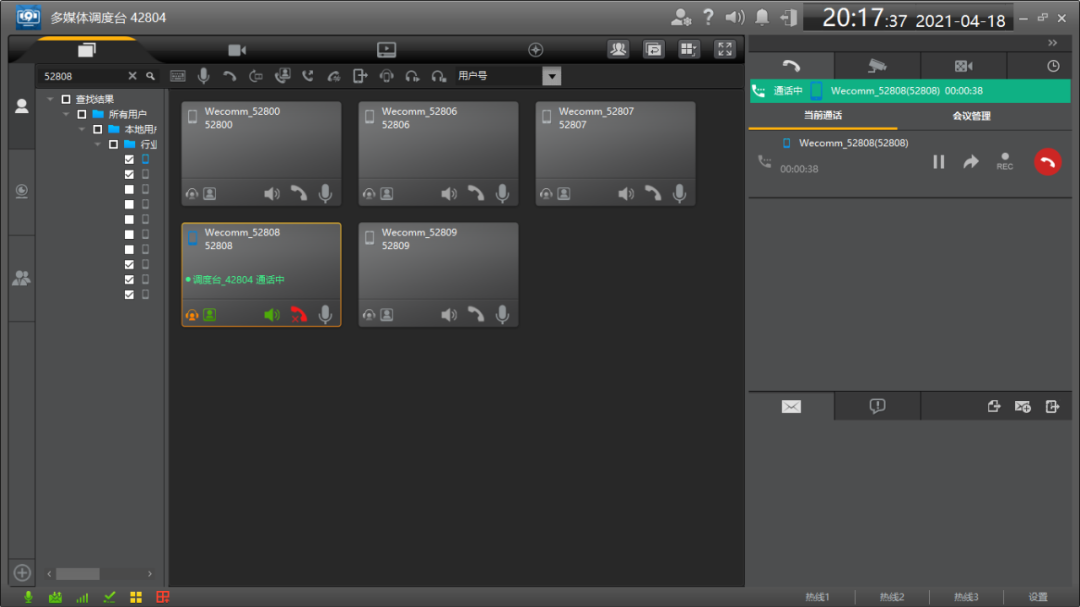Click the video call person icon in toolbar
Image resolution: width=1080 pixels, height=607 pixels.
tap(282, 76)
